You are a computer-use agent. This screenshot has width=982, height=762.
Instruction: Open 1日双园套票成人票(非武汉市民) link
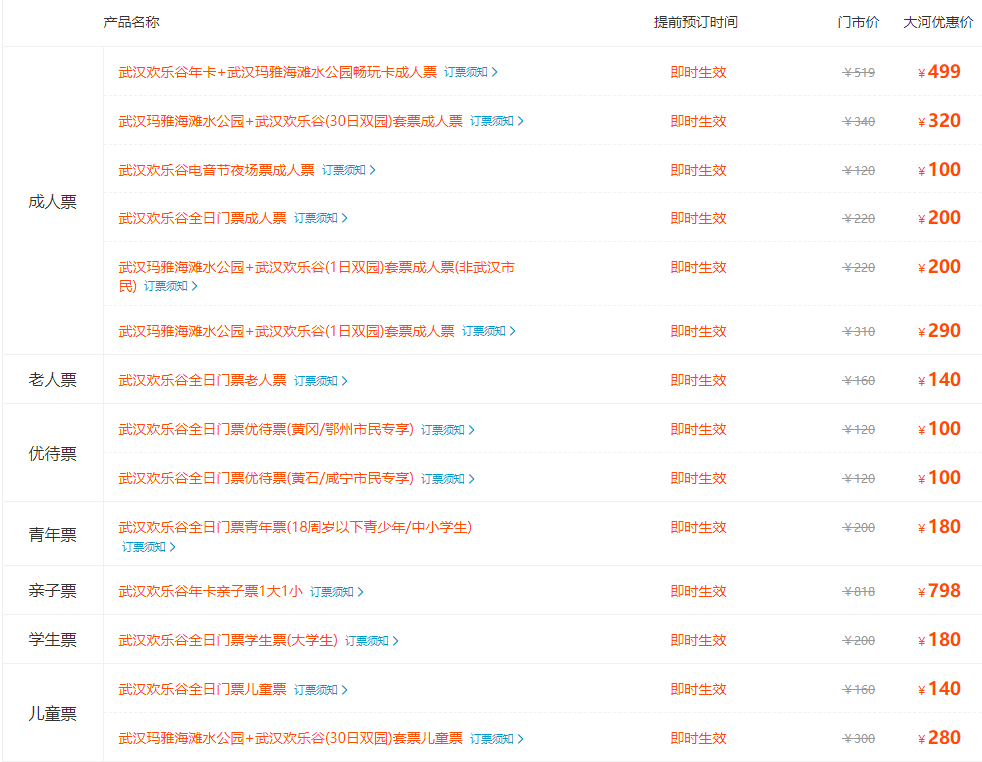(x=316, y=276)
